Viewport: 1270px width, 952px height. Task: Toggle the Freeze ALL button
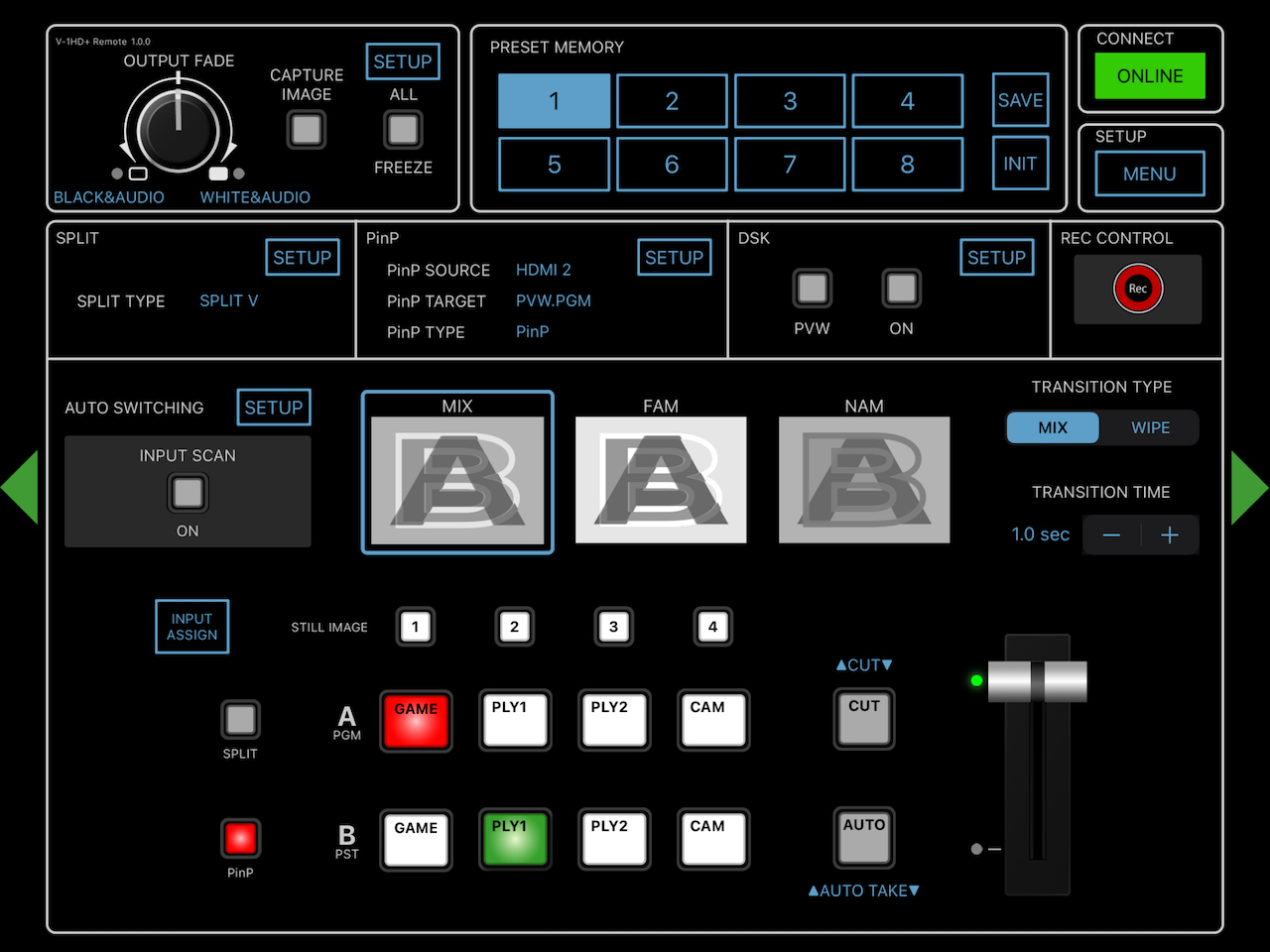(403, 129)
